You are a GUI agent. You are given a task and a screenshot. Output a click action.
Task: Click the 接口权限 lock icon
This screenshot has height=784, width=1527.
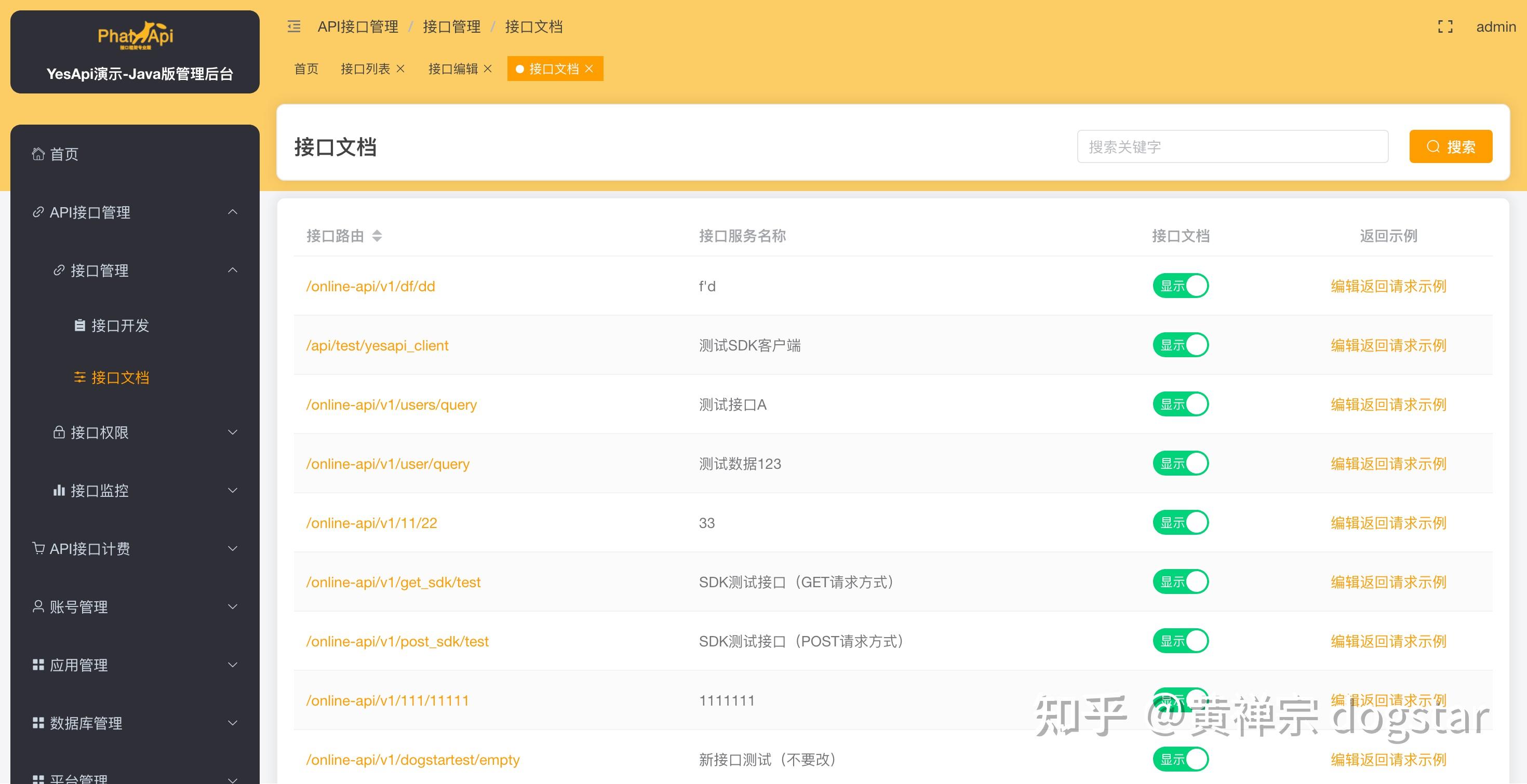[x=59, y=432]
